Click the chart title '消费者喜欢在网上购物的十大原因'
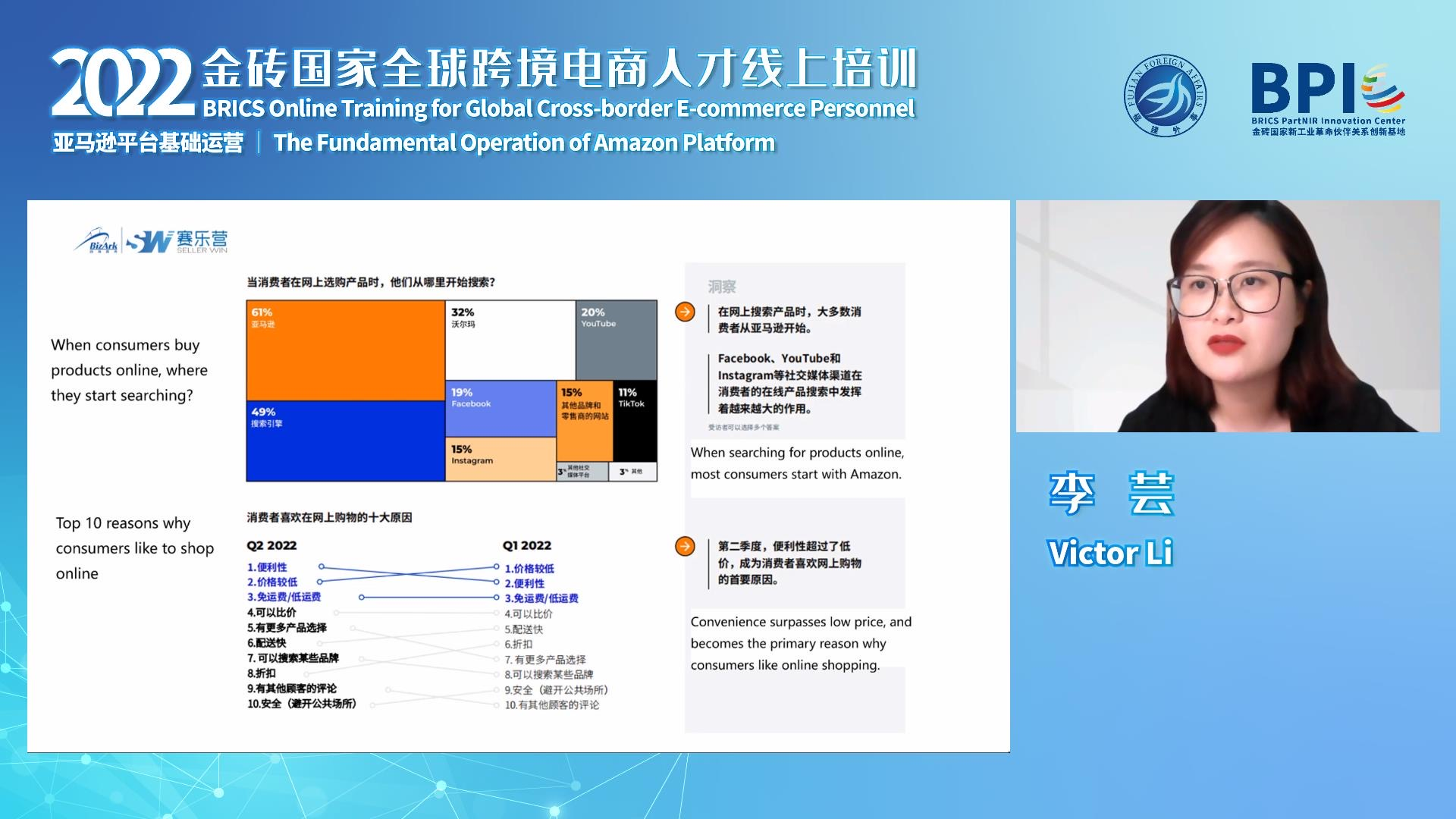The width and height of the screenshot is (1456, 819). pos(329,517)
